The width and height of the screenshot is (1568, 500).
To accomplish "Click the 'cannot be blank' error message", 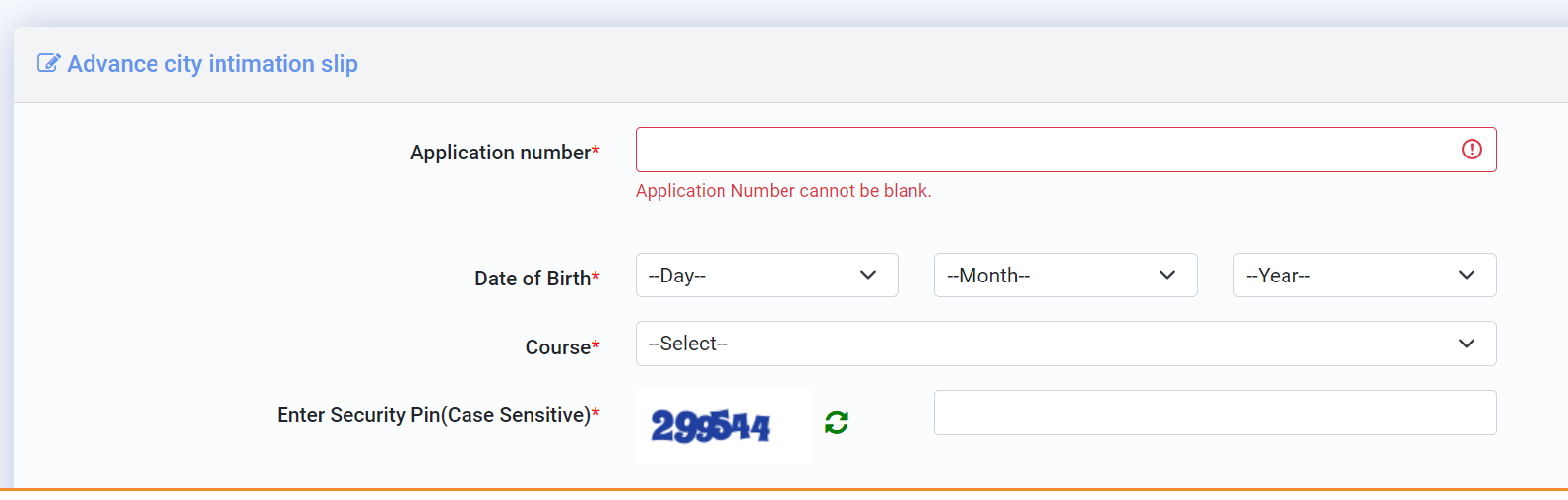I will coord(784,191).
